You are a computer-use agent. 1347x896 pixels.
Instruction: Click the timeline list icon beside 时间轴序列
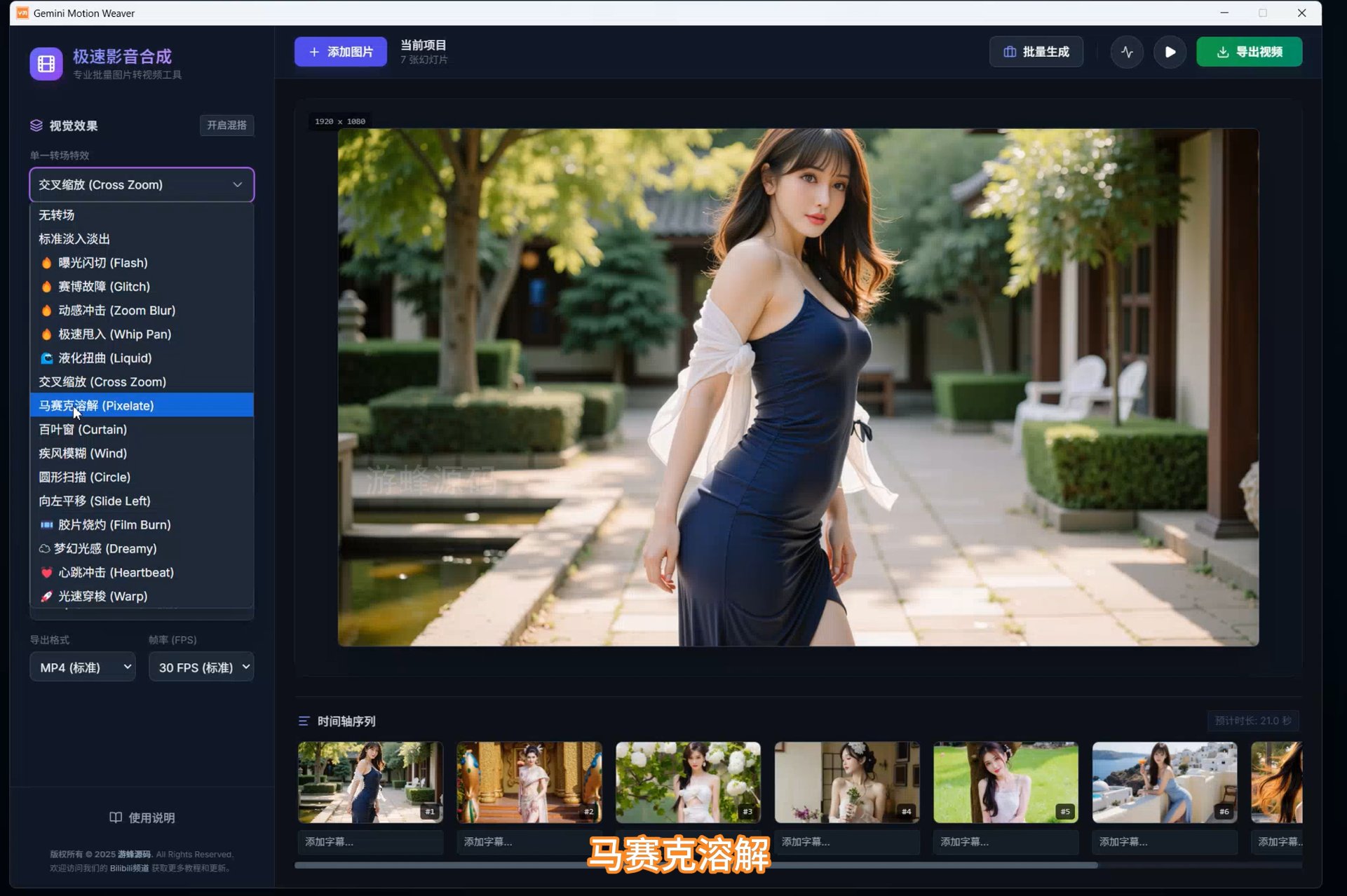click(304, 721)
